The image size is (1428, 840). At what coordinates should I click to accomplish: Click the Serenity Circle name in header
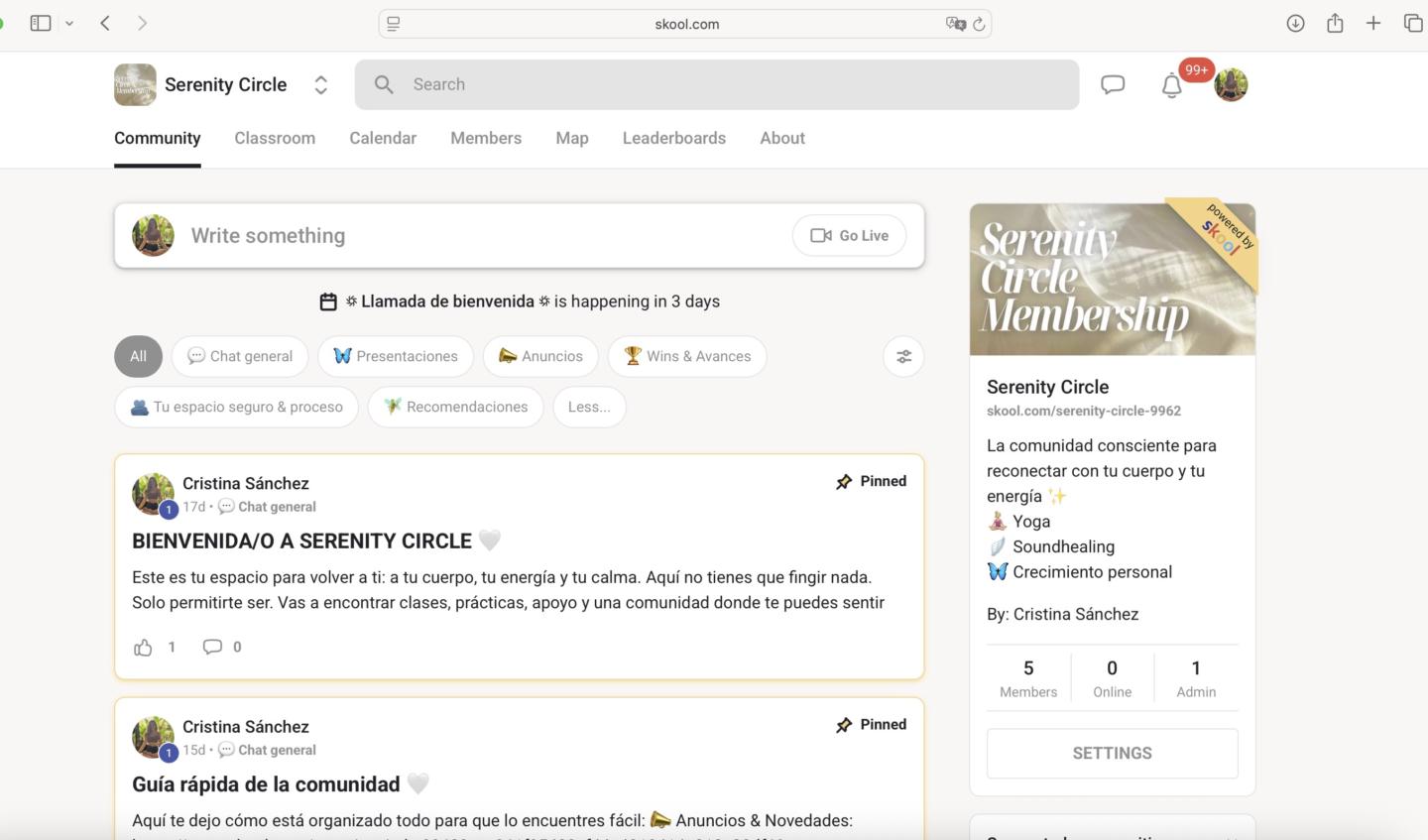point(226,84)
